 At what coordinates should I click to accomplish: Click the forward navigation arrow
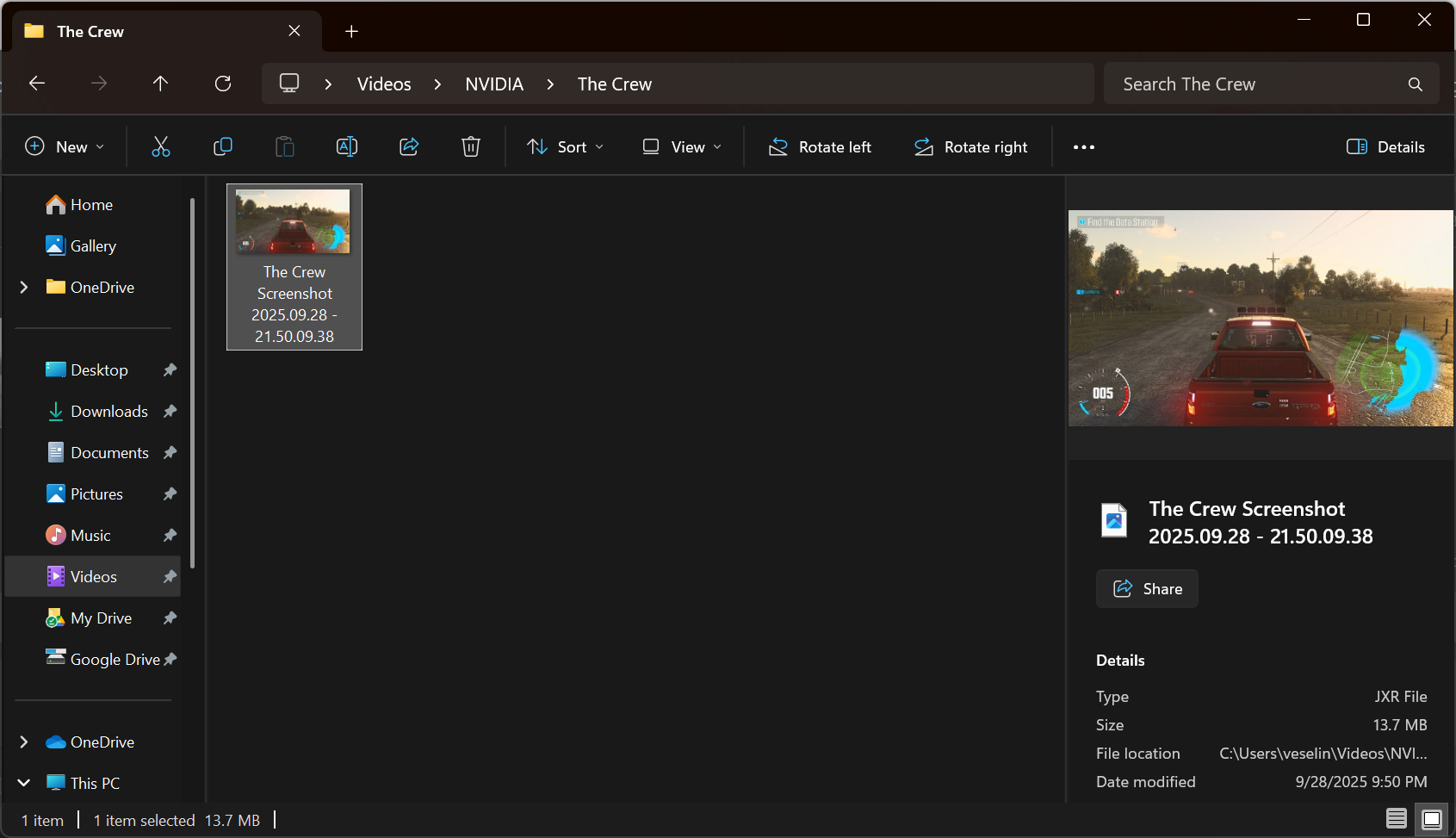pyautogui.click(x=99, y=84)
